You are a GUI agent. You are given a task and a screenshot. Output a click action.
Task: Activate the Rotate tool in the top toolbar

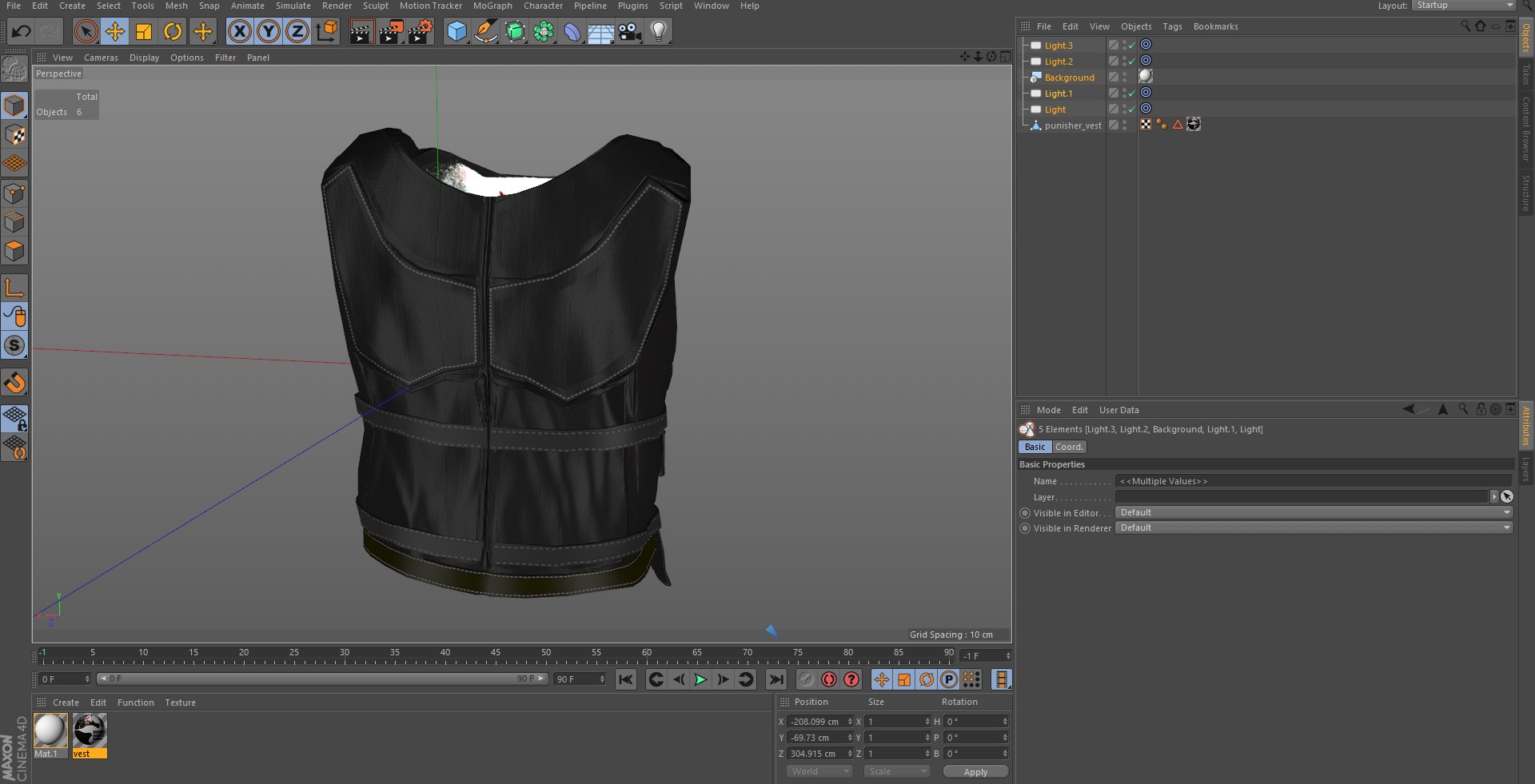[x=173, y=32]
